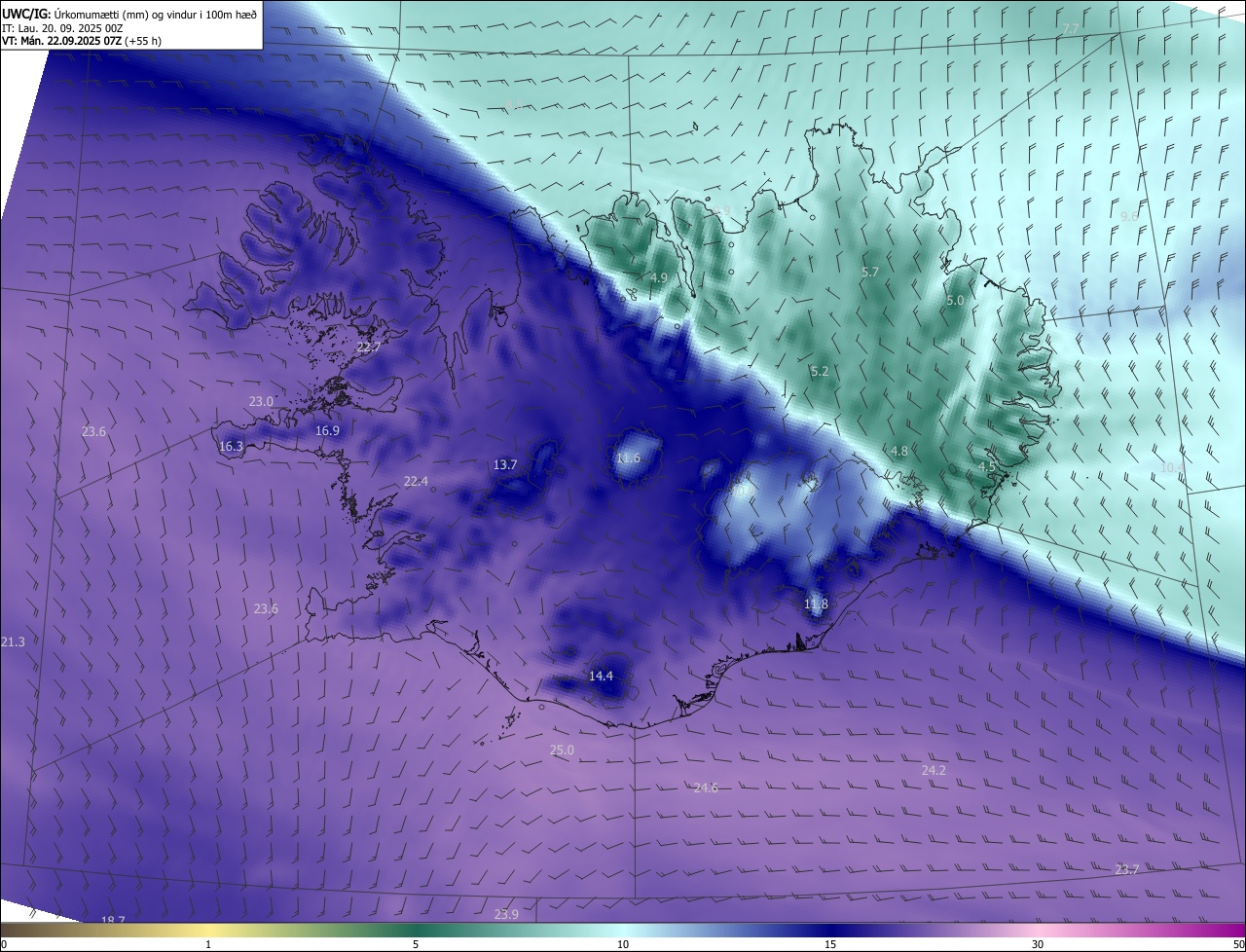Click the 23.7 value label
Image resolution: width=1246 pixels, height=952 pixels.
coord(1126,870)
